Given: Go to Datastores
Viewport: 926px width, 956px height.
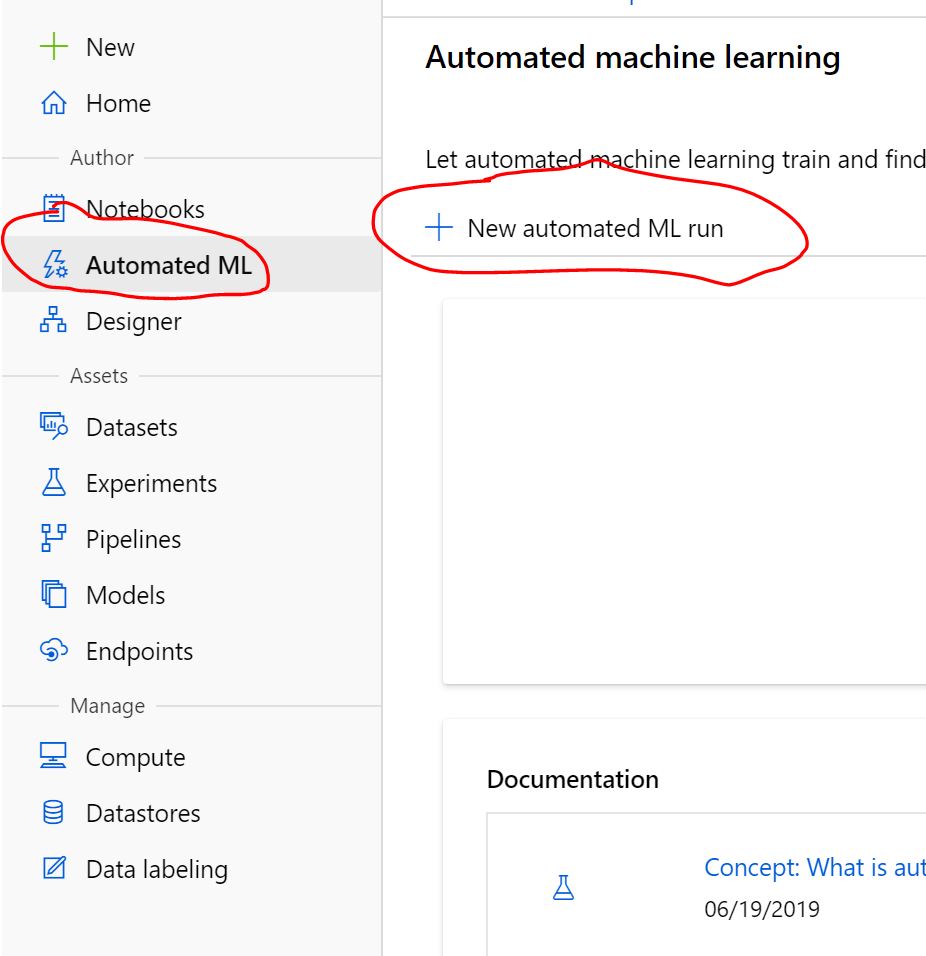Looking at the screenshot, I should [x=143, y=813].
